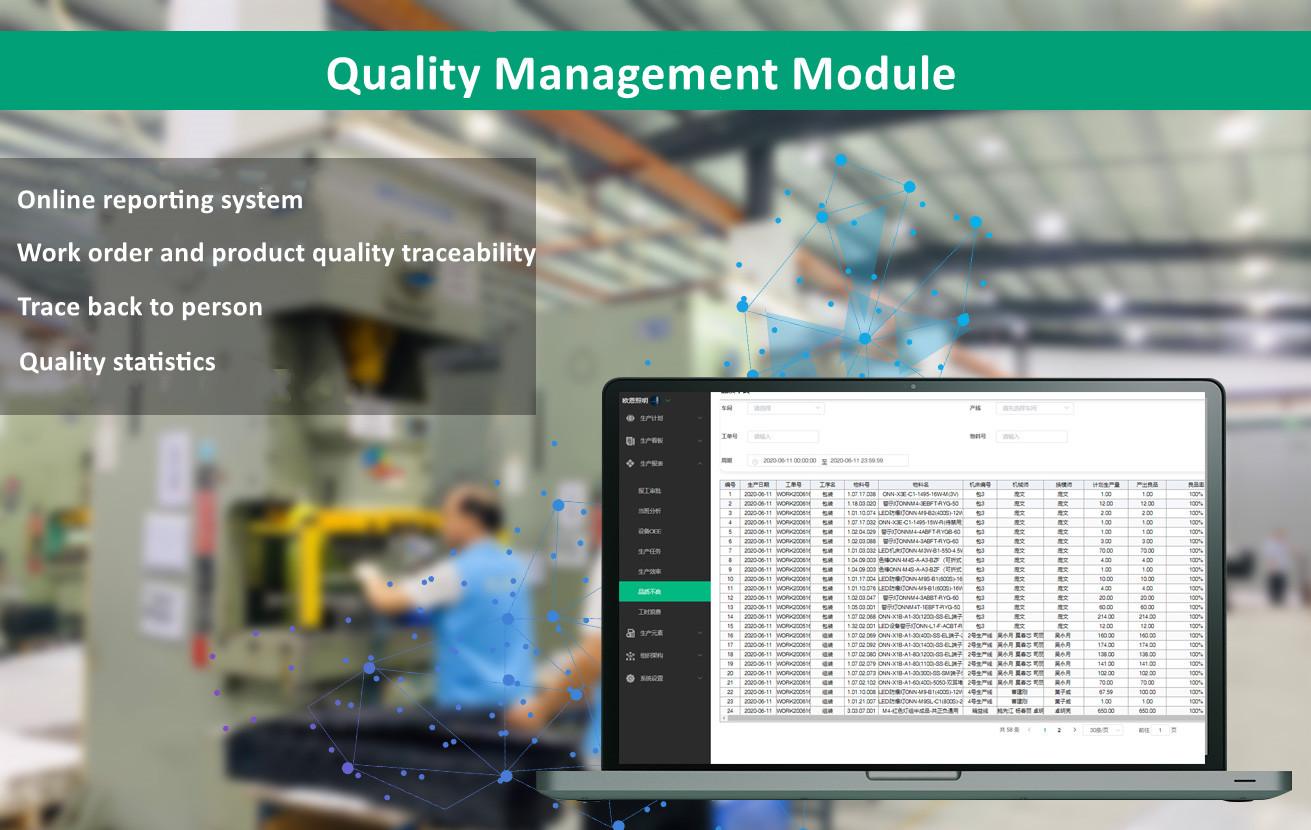1311x830 pixels.
Task: Open the 工时报表 submenu item
Action: click(649, 612)
